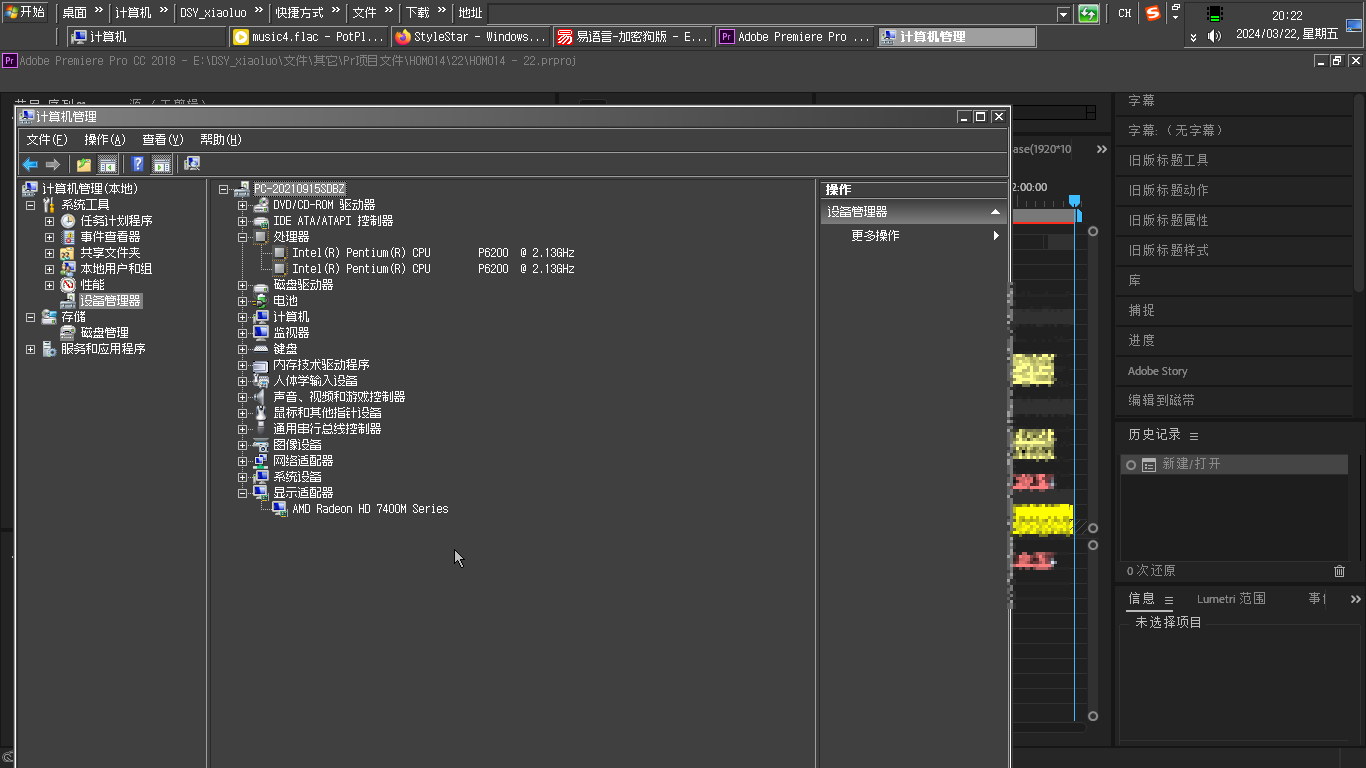This screenshot has height=768, width=1366.
Task: Open the 查看(V) menu
Action: (163, 140)
